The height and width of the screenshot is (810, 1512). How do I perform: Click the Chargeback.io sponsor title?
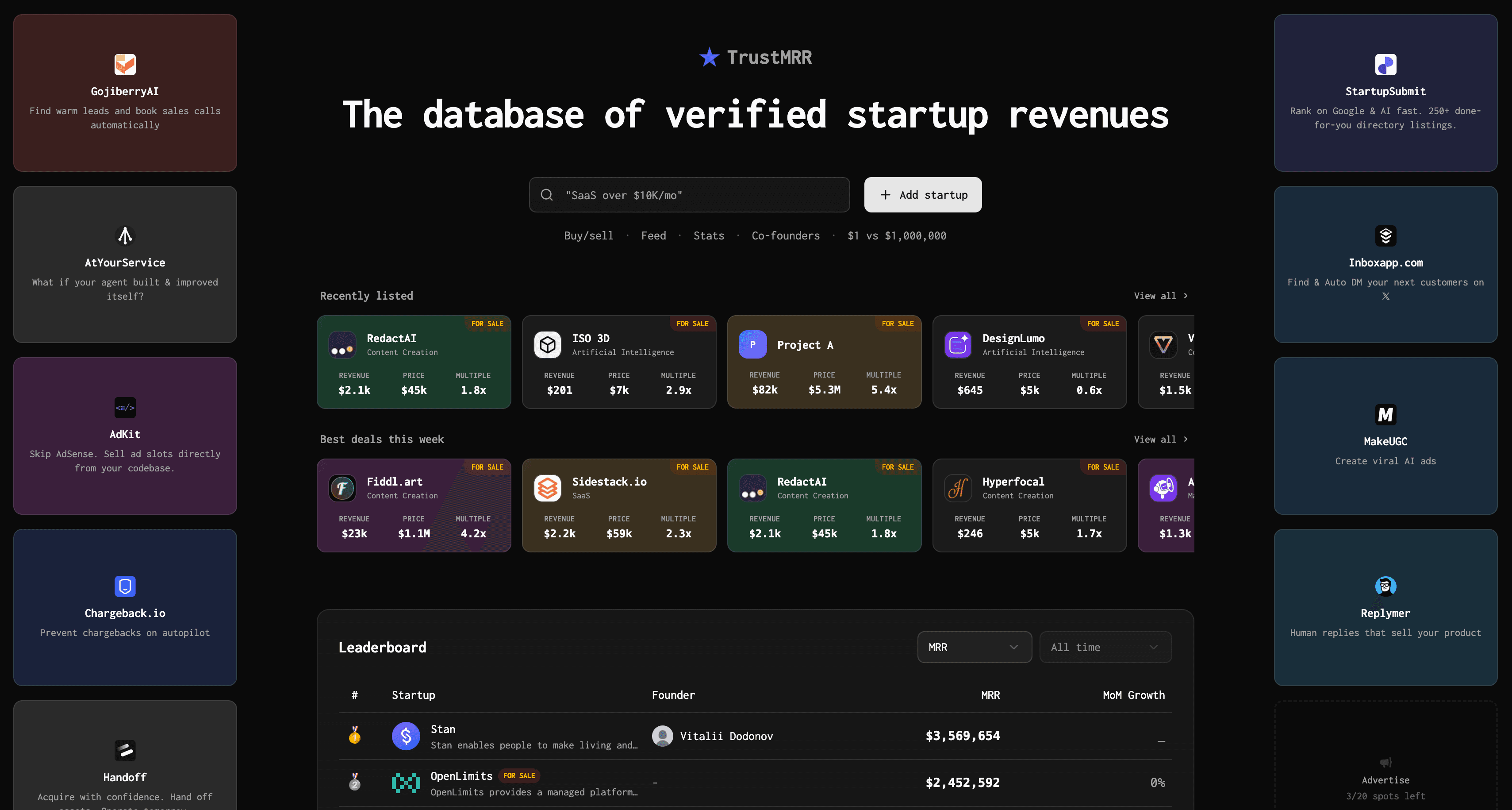coord(125,613)
